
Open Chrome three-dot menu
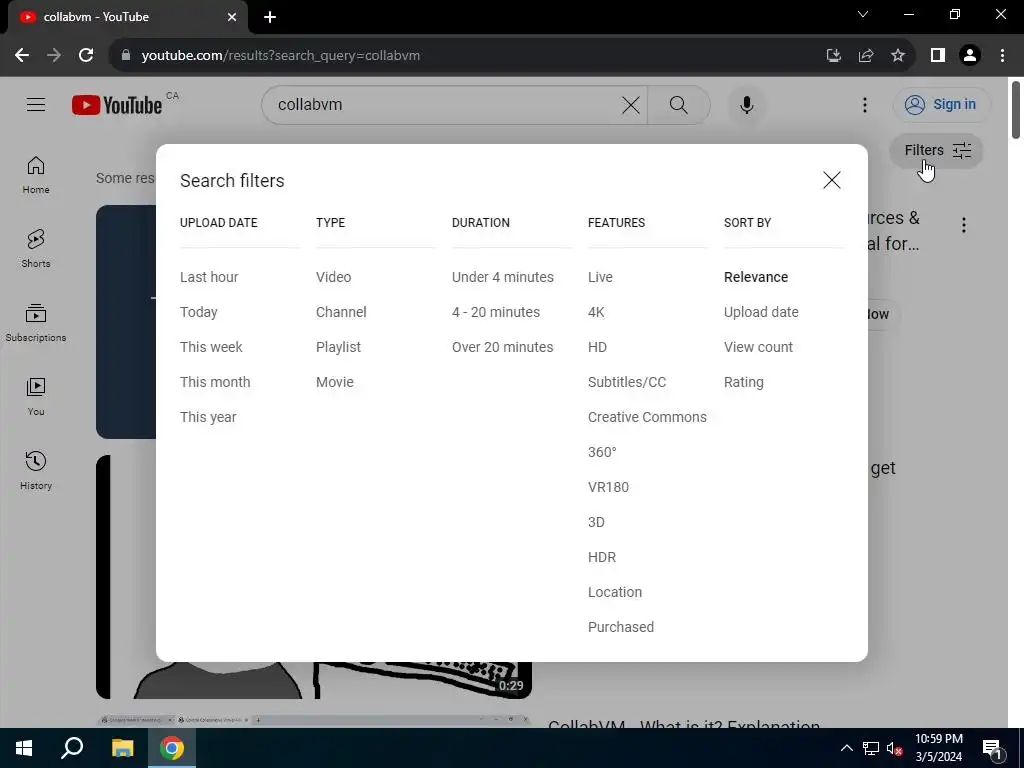click(1002, 56)
